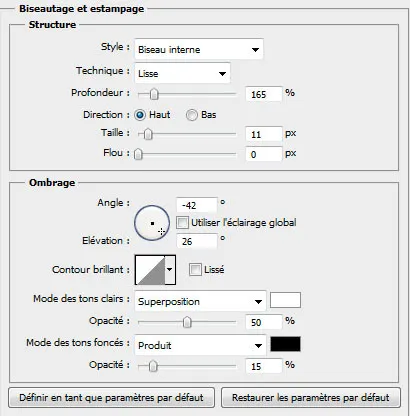Image resolution: width=410 pixels, height=416 pixels.
Task: Click the Flou slider handle
Action: tap(138, 154)
